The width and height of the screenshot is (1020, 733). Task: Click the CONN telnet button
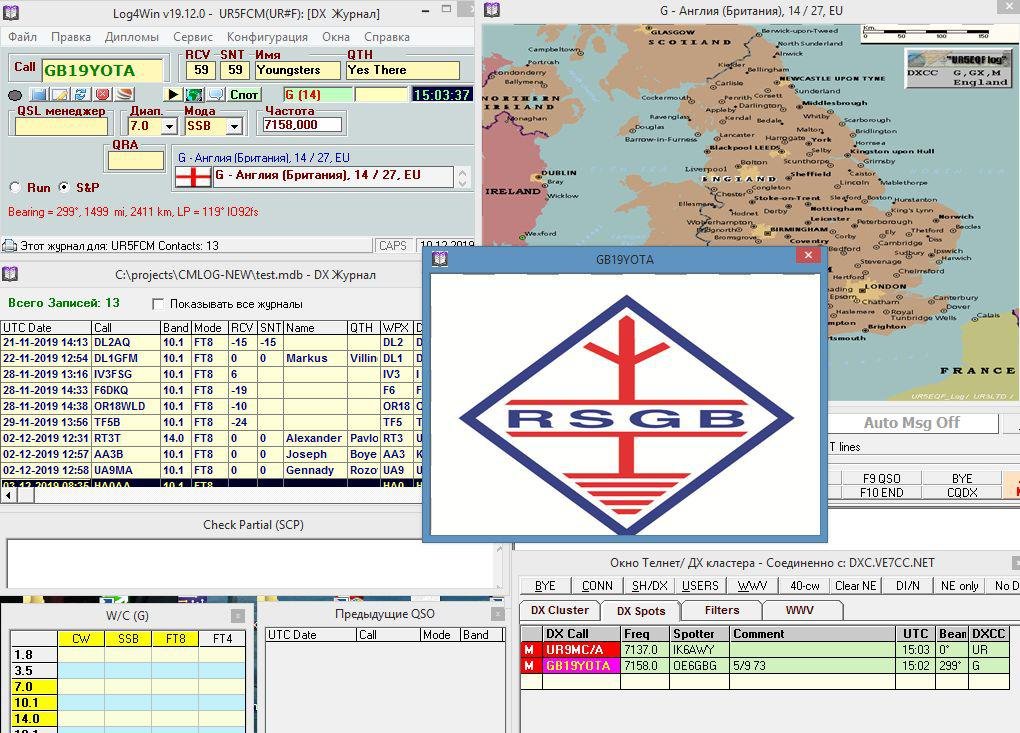[597, 585]
